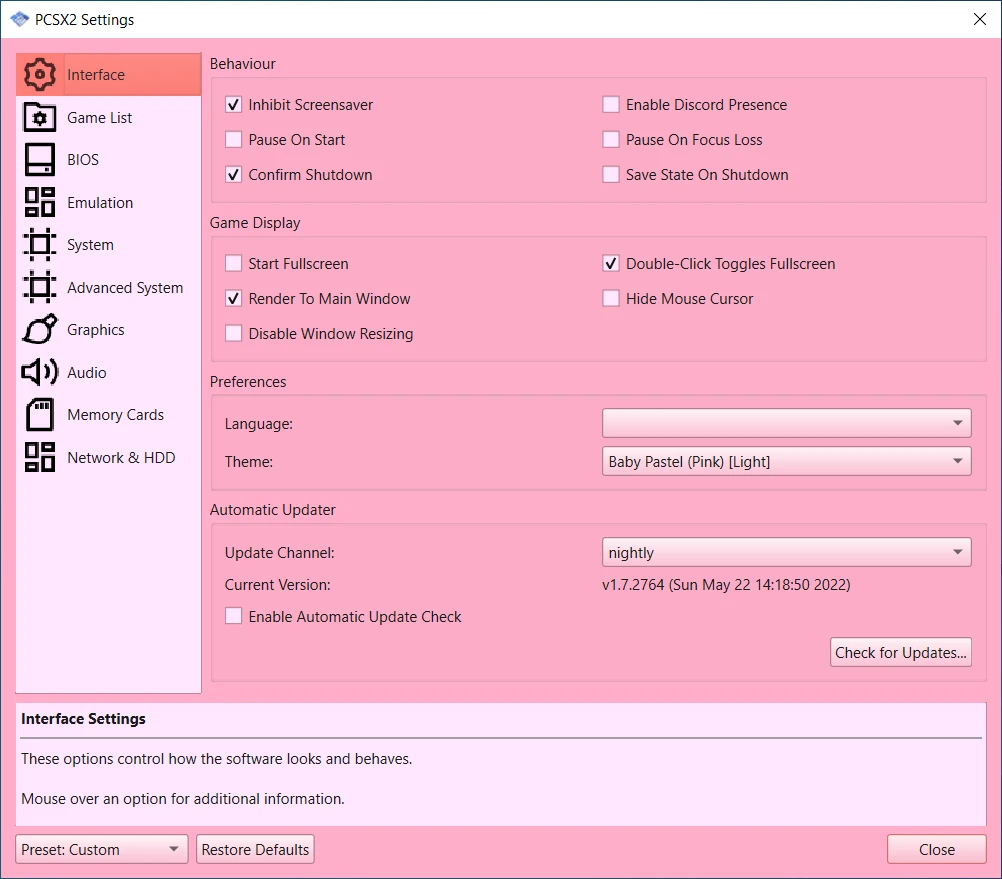Screen dimensions: 1002x879
Task: Open Advanced System icon in sidebar
Action: (40, 288)
